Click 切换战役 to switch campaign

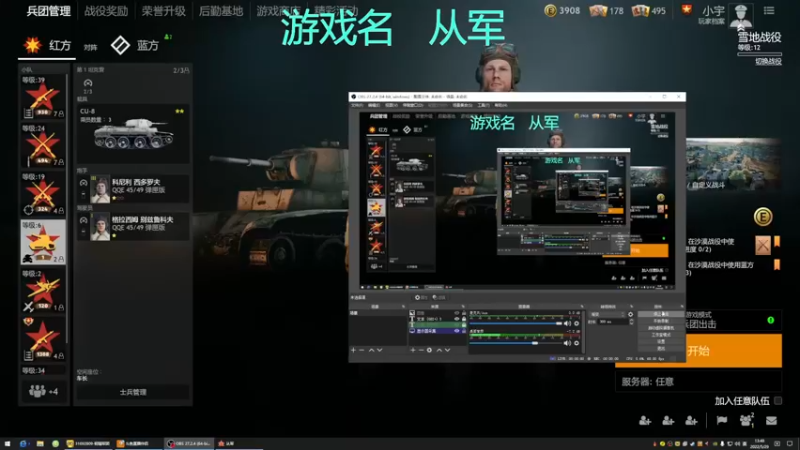coord(768,61)
